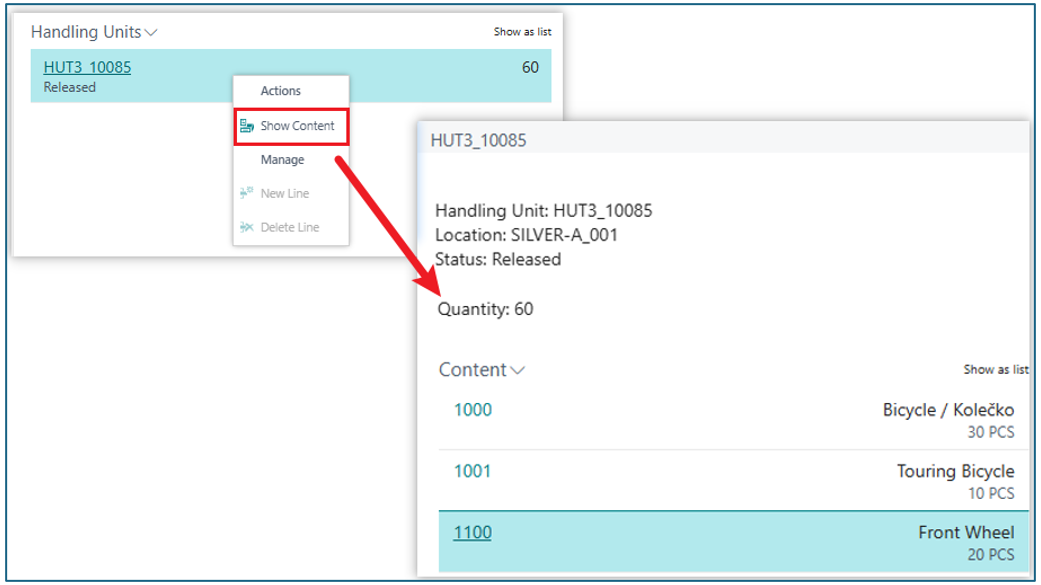The width and height of the screenshot is (1041, 585).
Task: Click Show as list in Content section
Action: (x=995, y=370)
